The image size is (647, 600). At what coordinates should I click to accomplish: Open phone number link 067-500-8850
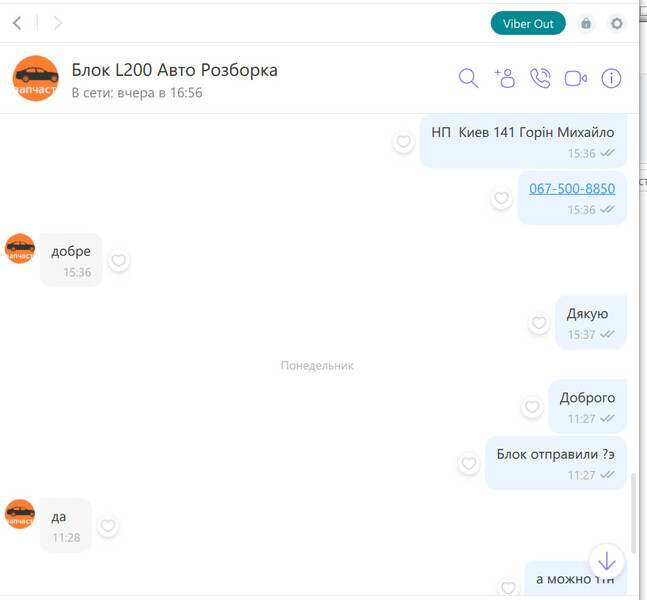coord(572,189)
